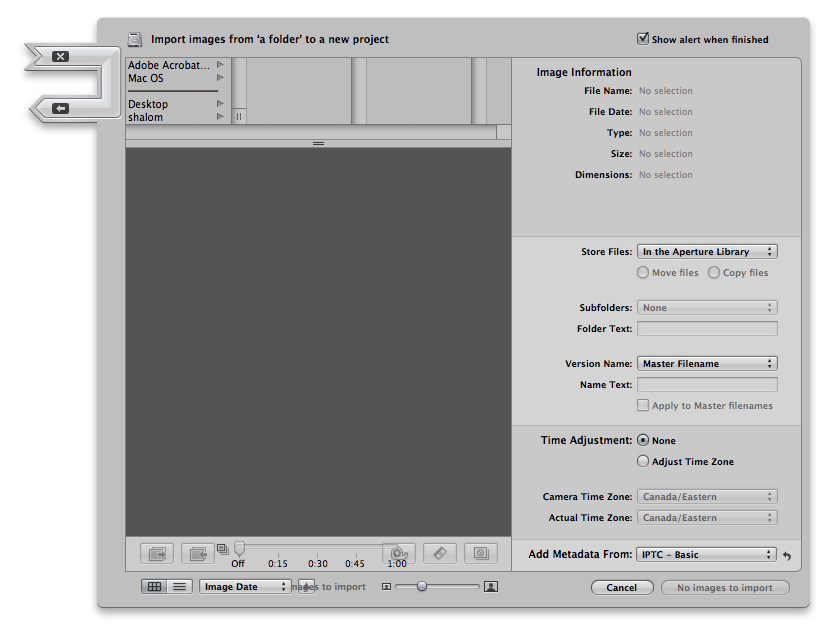Select Mac OS in the file browser
This screenshot has height=625, width=828.
(146, 78)
